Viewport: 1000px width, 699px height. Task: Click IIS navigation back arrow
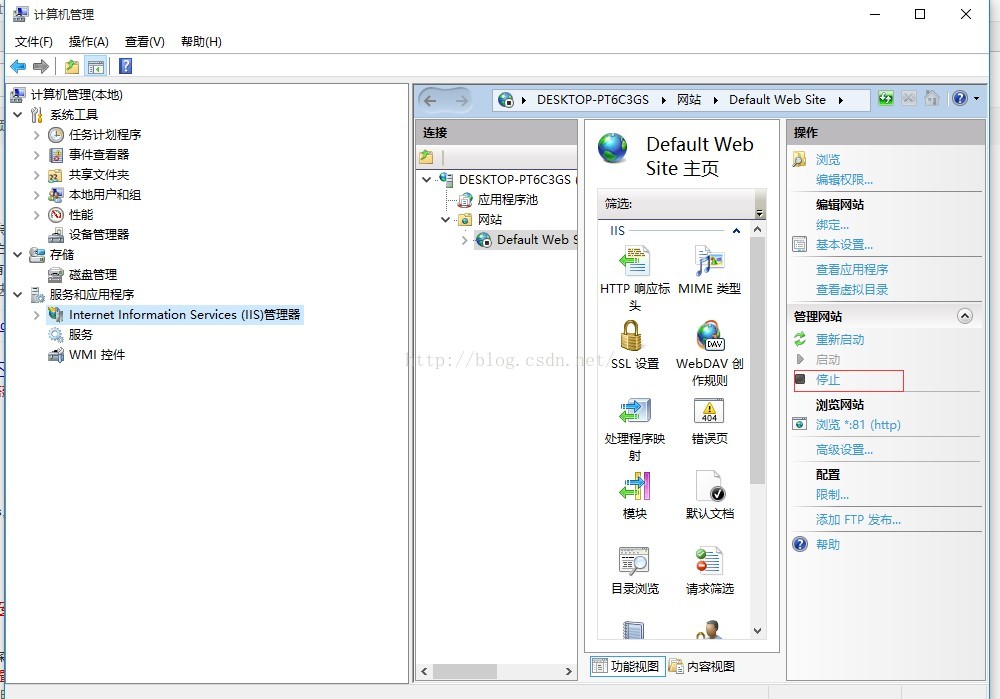(430, 100)
